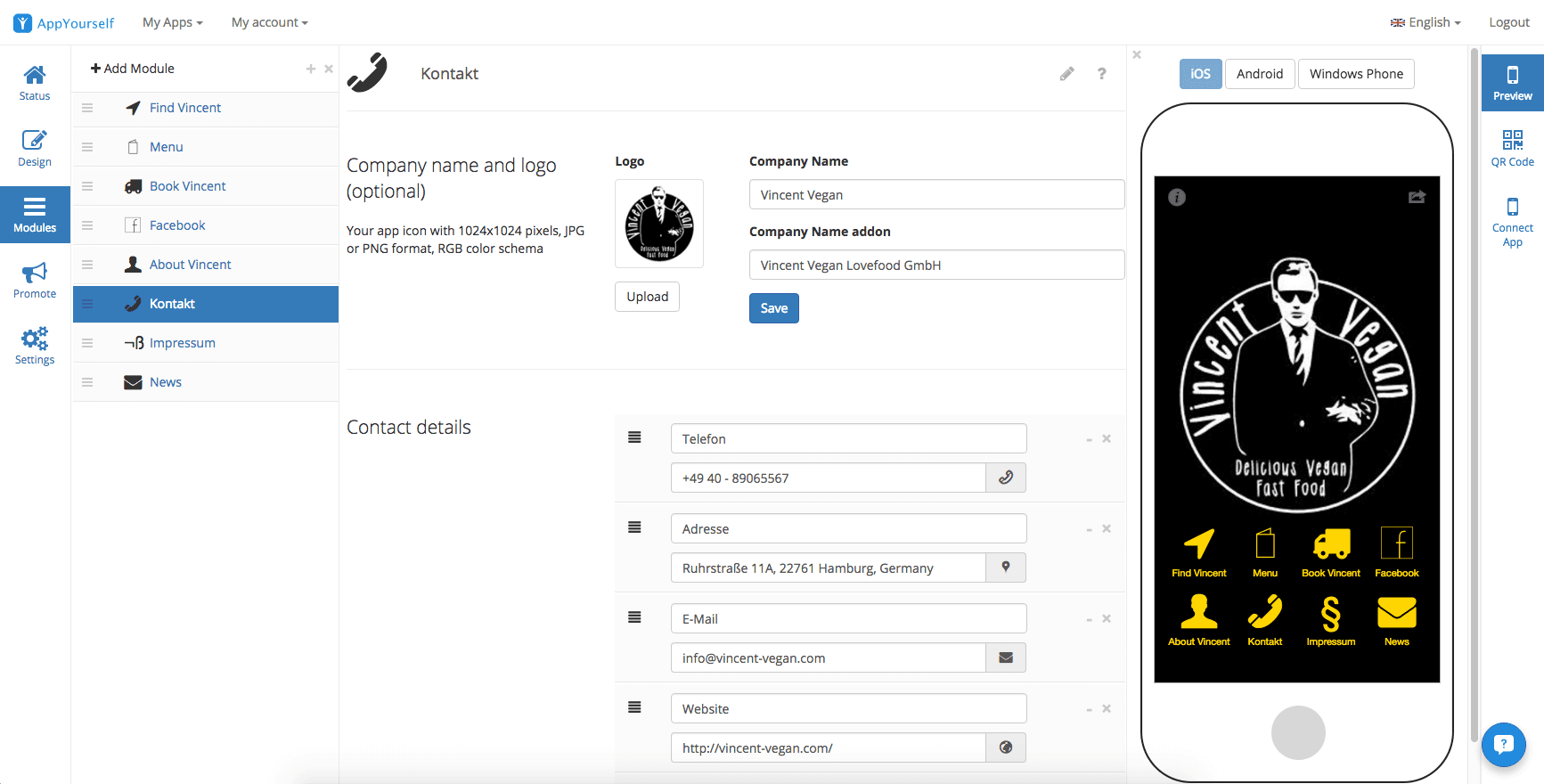Screen dimensions: 1544x784
Task: Collapse the E-Mail row with minus
Action: pyautogui.click(x=1089, y=619)
